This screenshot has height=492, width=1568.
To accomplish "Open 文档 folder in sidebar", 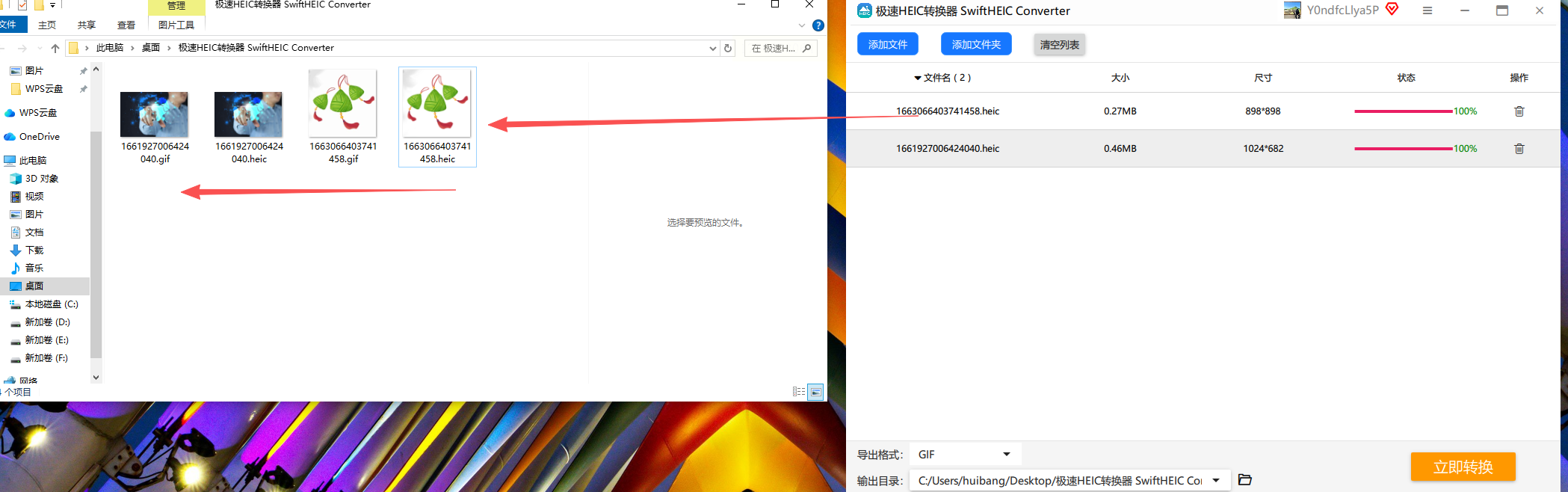I will (27, 233).
